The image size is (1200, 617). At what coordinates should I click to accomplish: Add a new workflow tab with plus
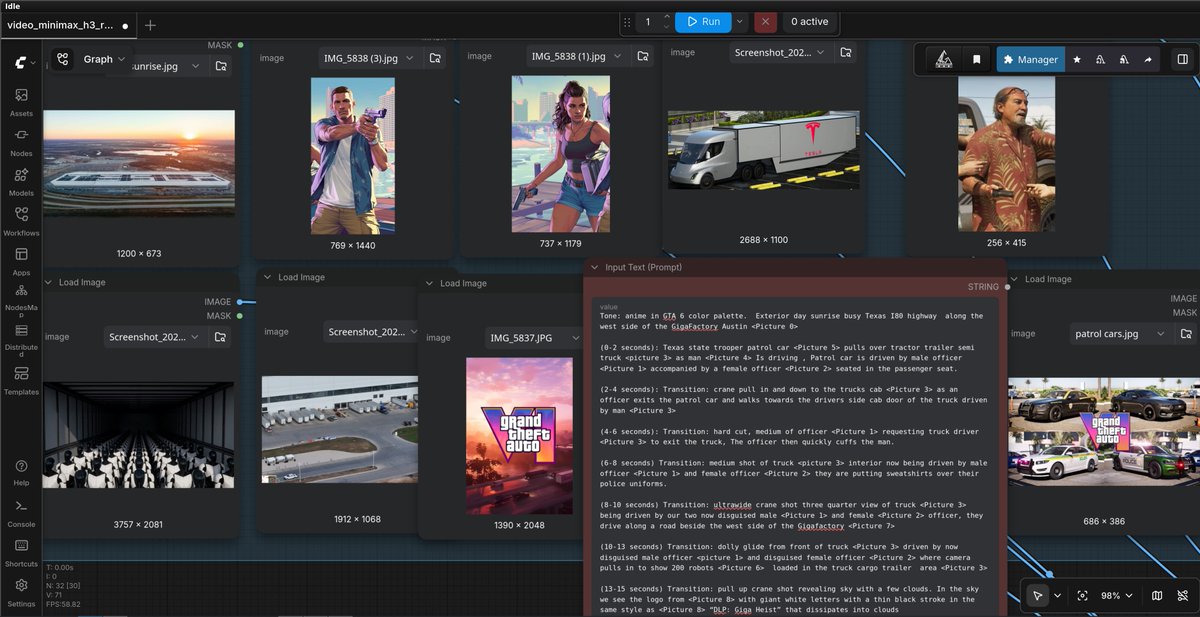tap(150, 24)
